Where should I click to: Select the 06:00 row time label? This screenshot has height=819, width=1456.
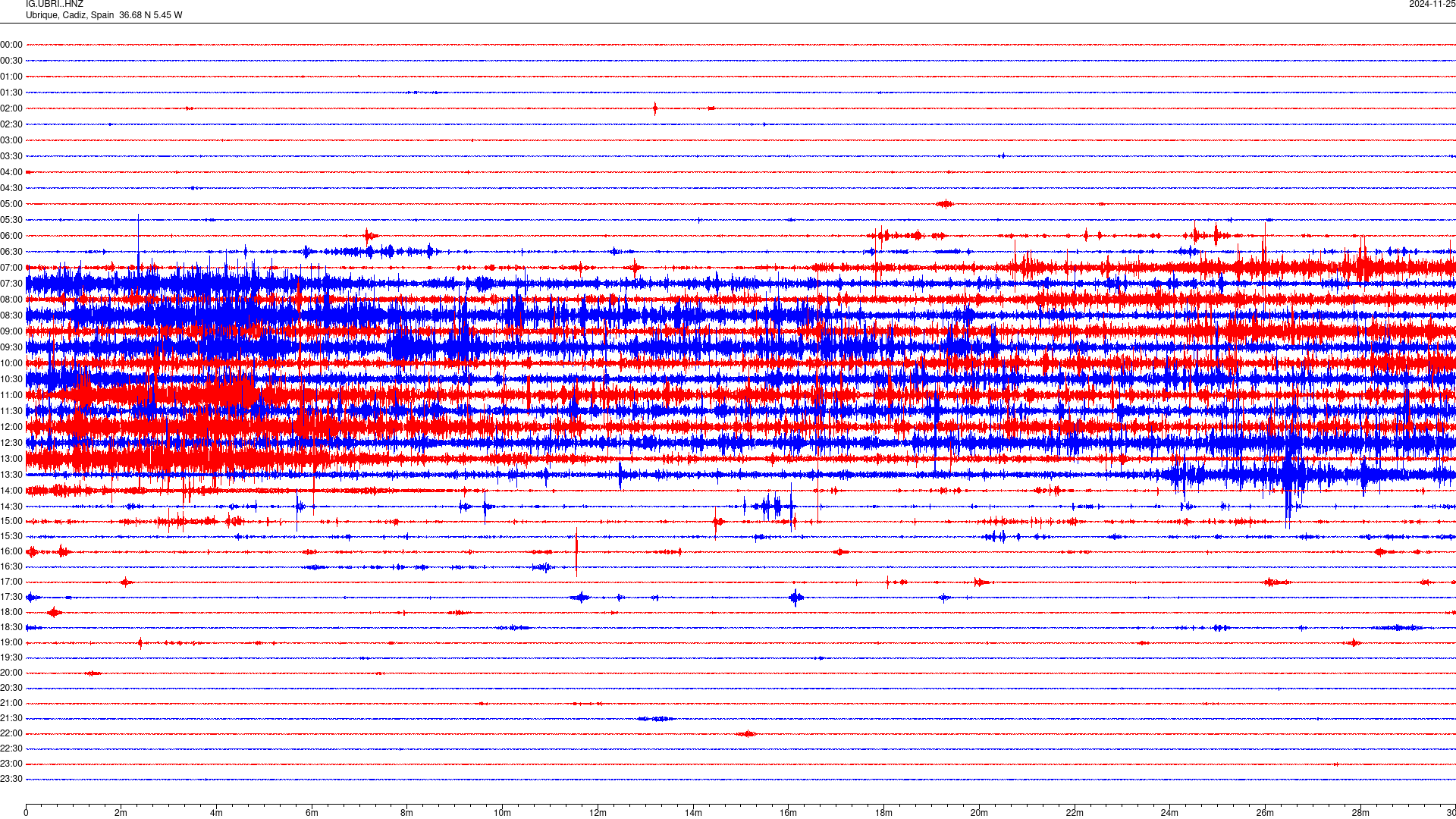(x=11, y=236)
